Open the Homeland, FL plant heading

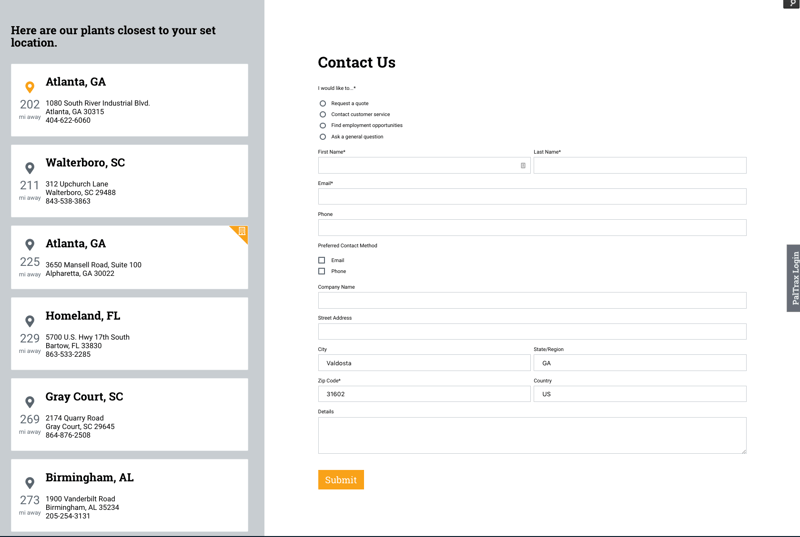pyautogui.click(x=83, y=316)
